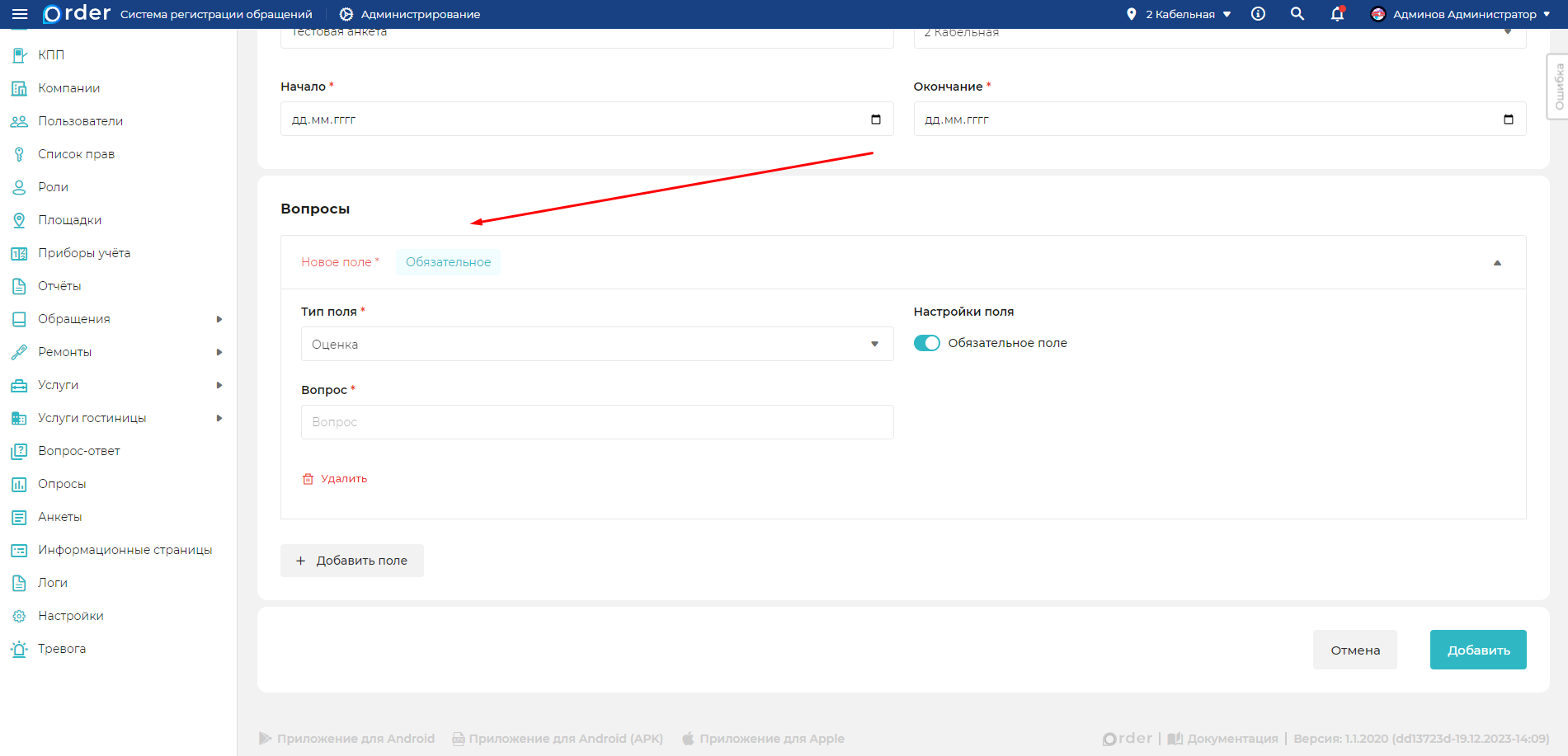
Task: Open the 2 Кабельная location dropdown
Action: coord(1180,14)
